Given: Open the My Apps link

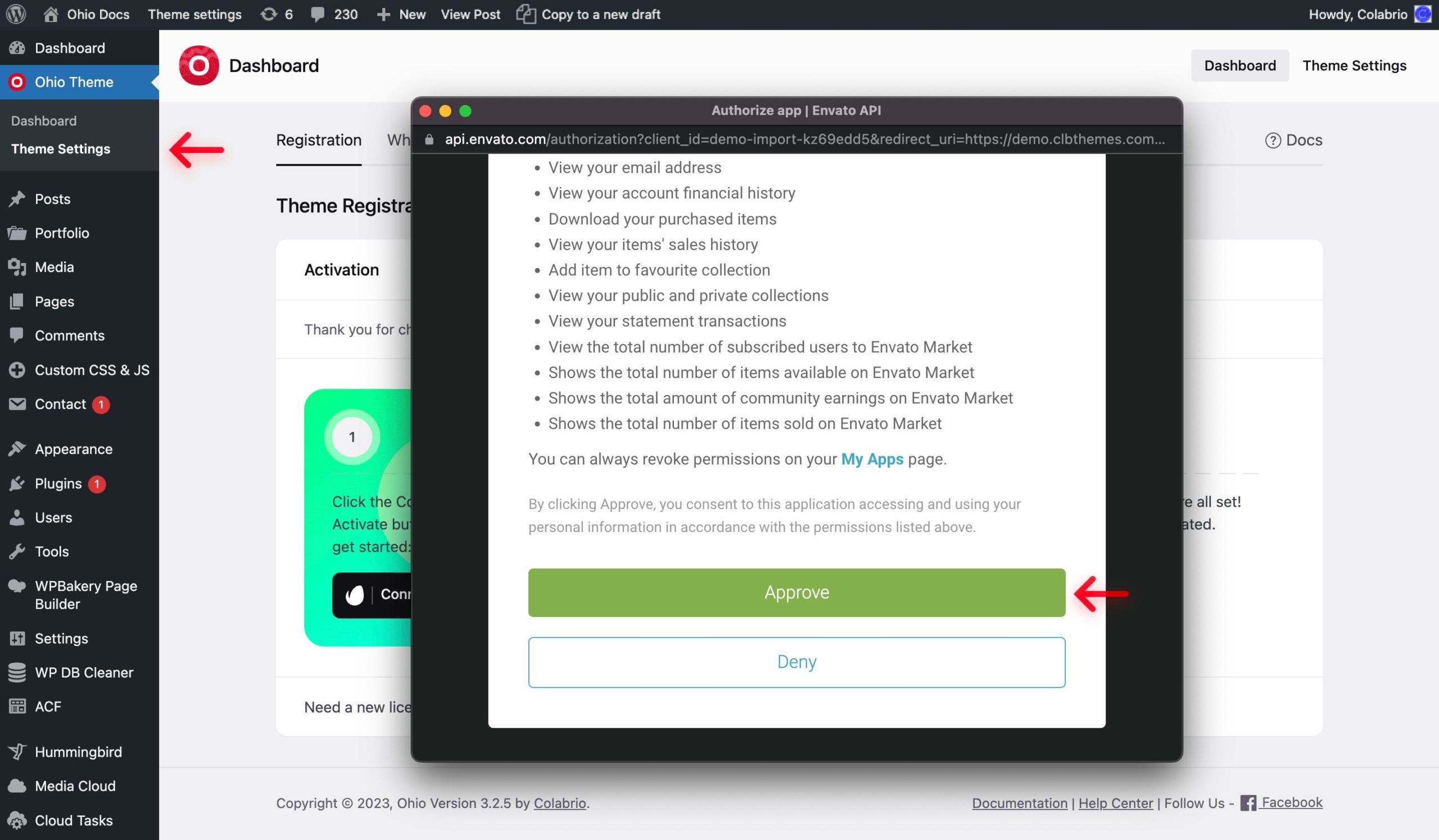Looking at the screenshot, I should (872, 460).
